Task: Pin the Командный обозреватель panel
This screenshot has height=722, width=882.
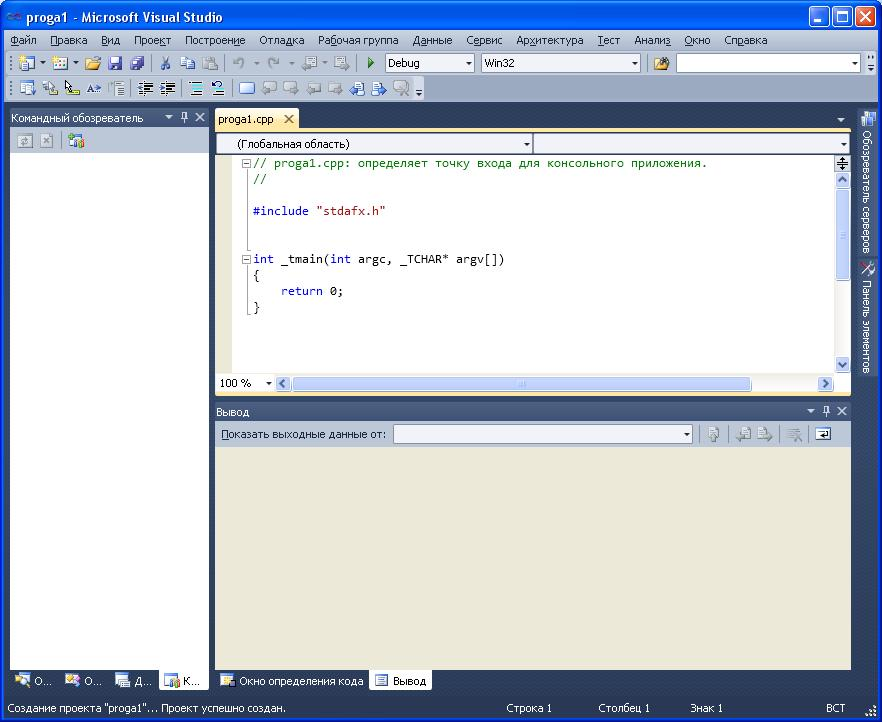Action: (x=184, y=117)
